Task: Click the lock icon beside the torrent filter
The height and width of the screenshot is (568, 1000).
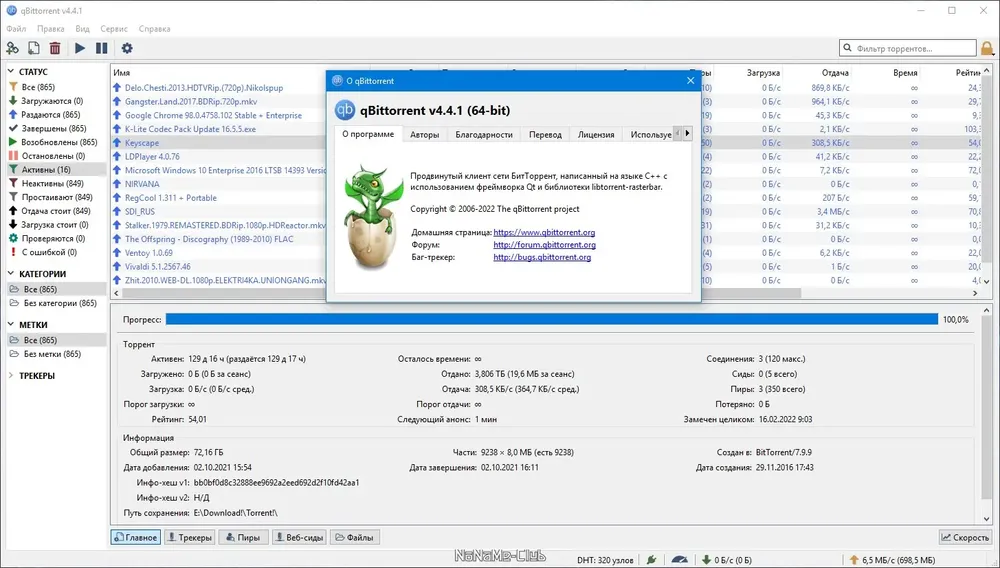Action: (987, 48)
